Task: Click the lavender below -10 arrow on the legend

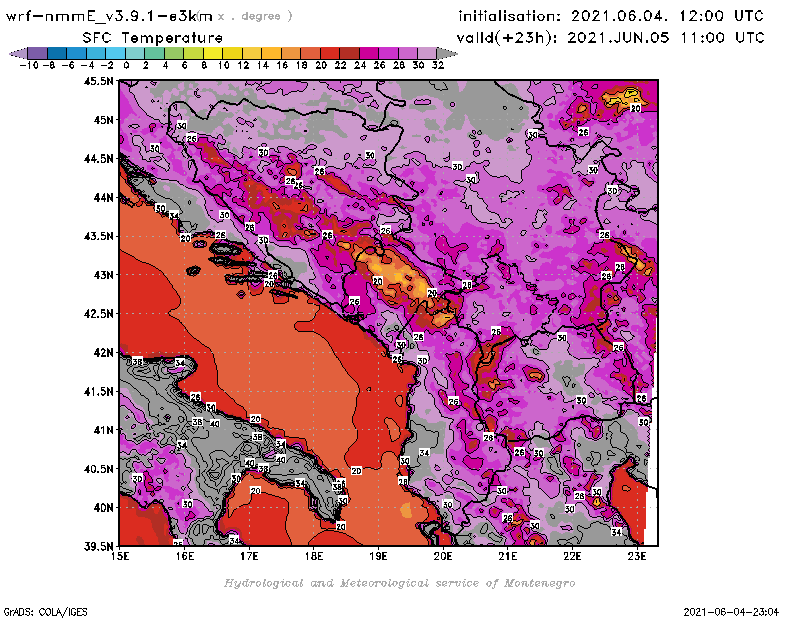Action: coord(19,53)
